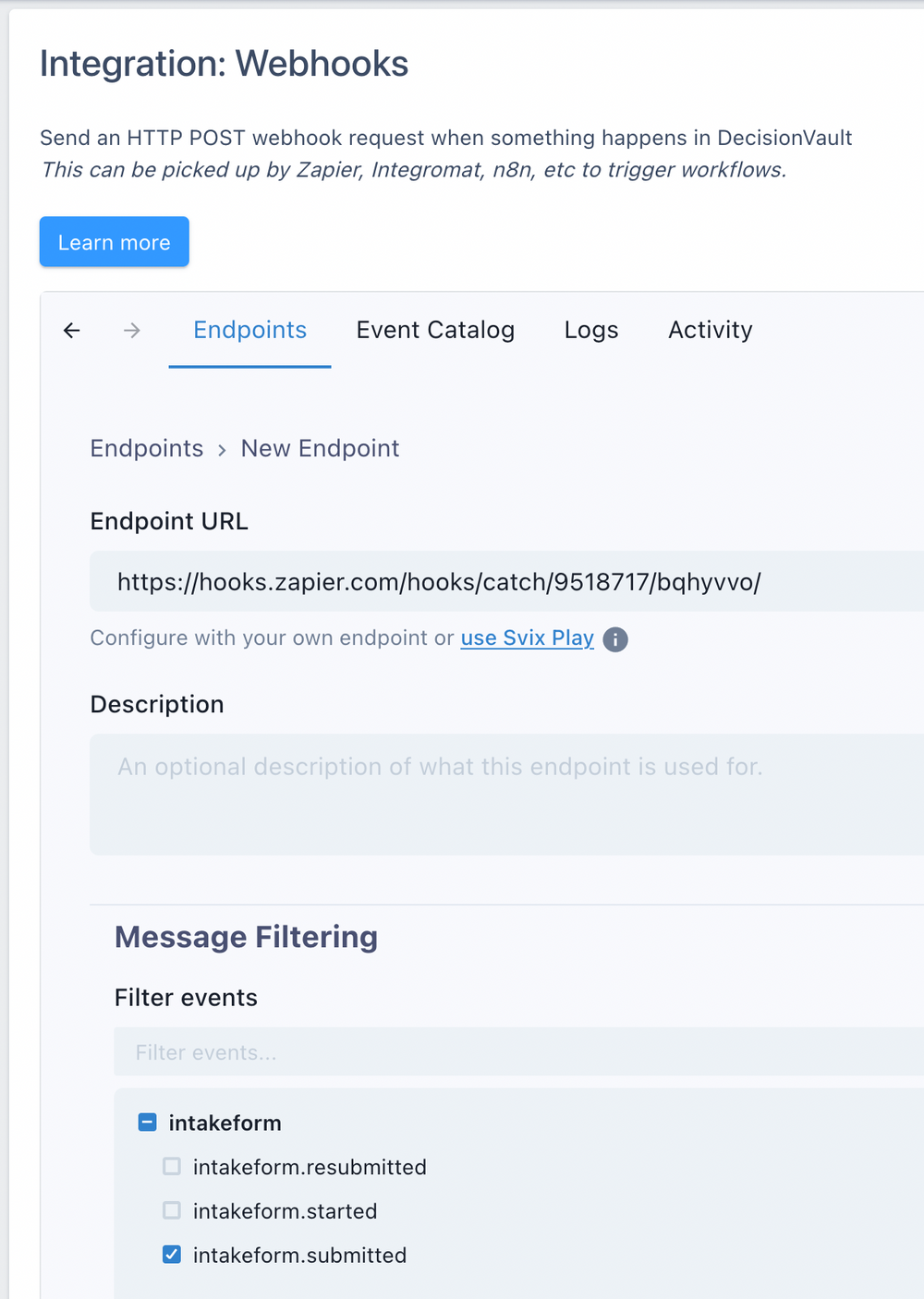Select the intakeform group label
924x1299 pixels.
[x=225, y=1123]
